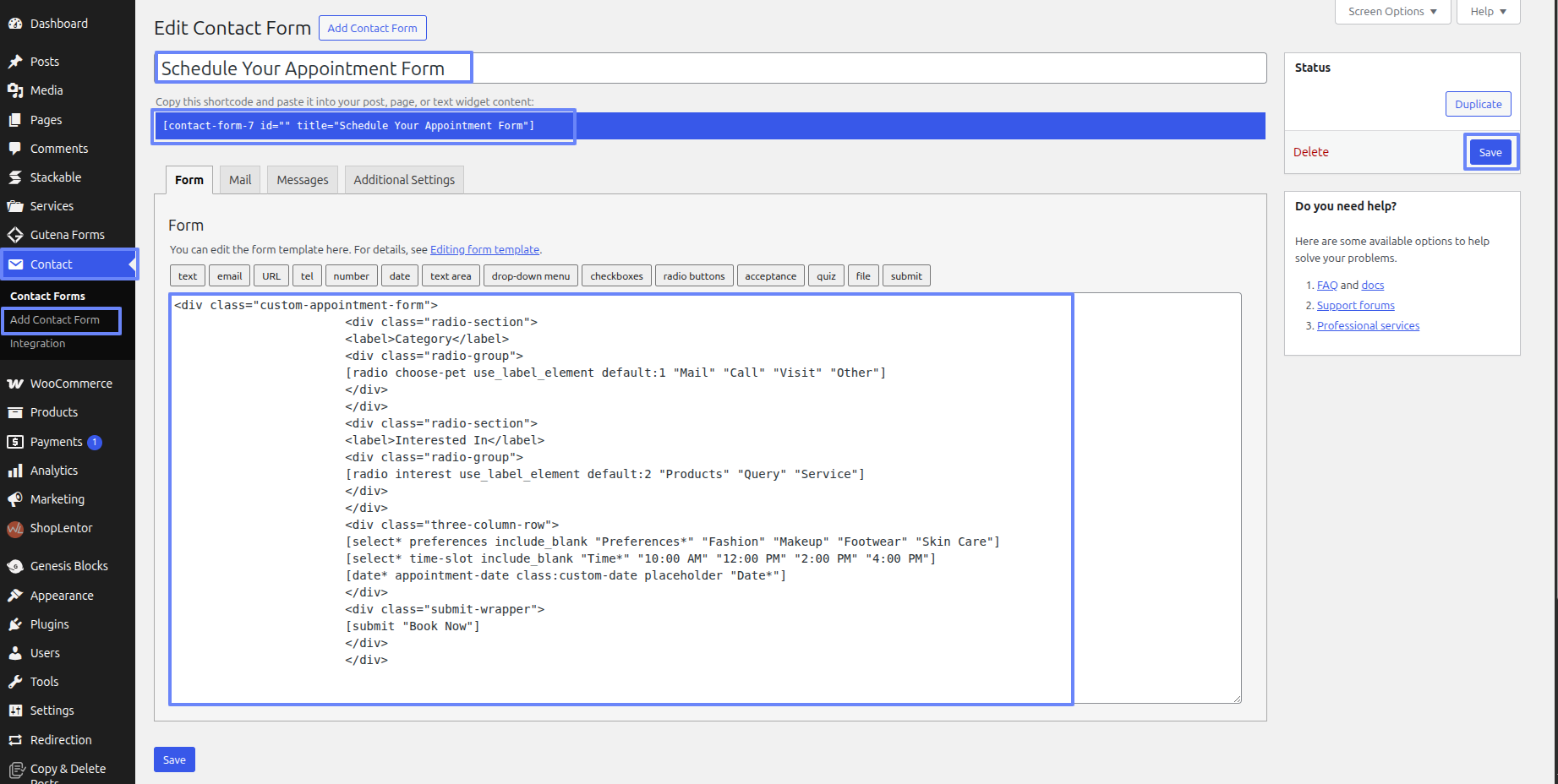Open the Editing form template link

pyautogui.click(x=484, y=250)
